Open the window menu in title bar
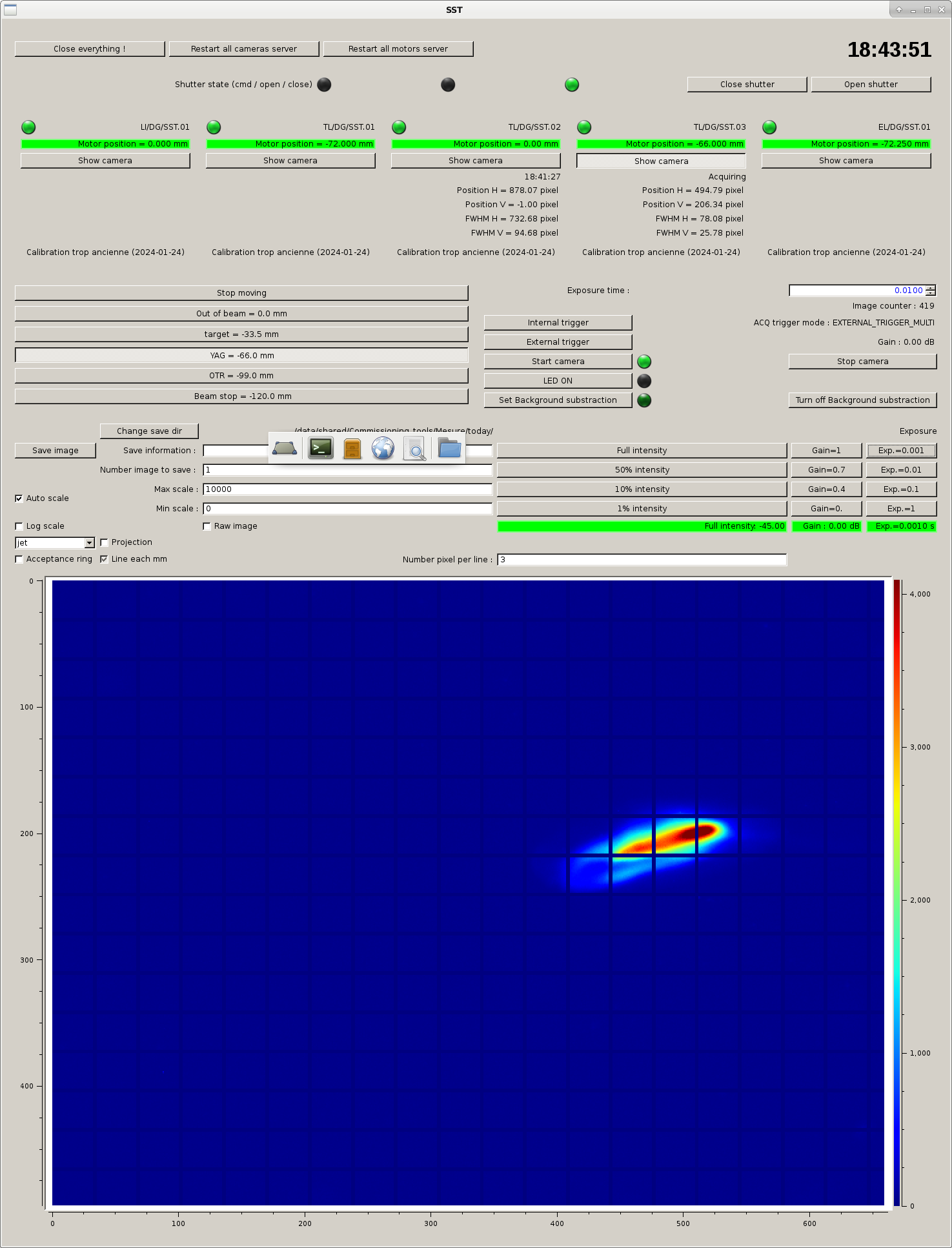 coord(10,10)
